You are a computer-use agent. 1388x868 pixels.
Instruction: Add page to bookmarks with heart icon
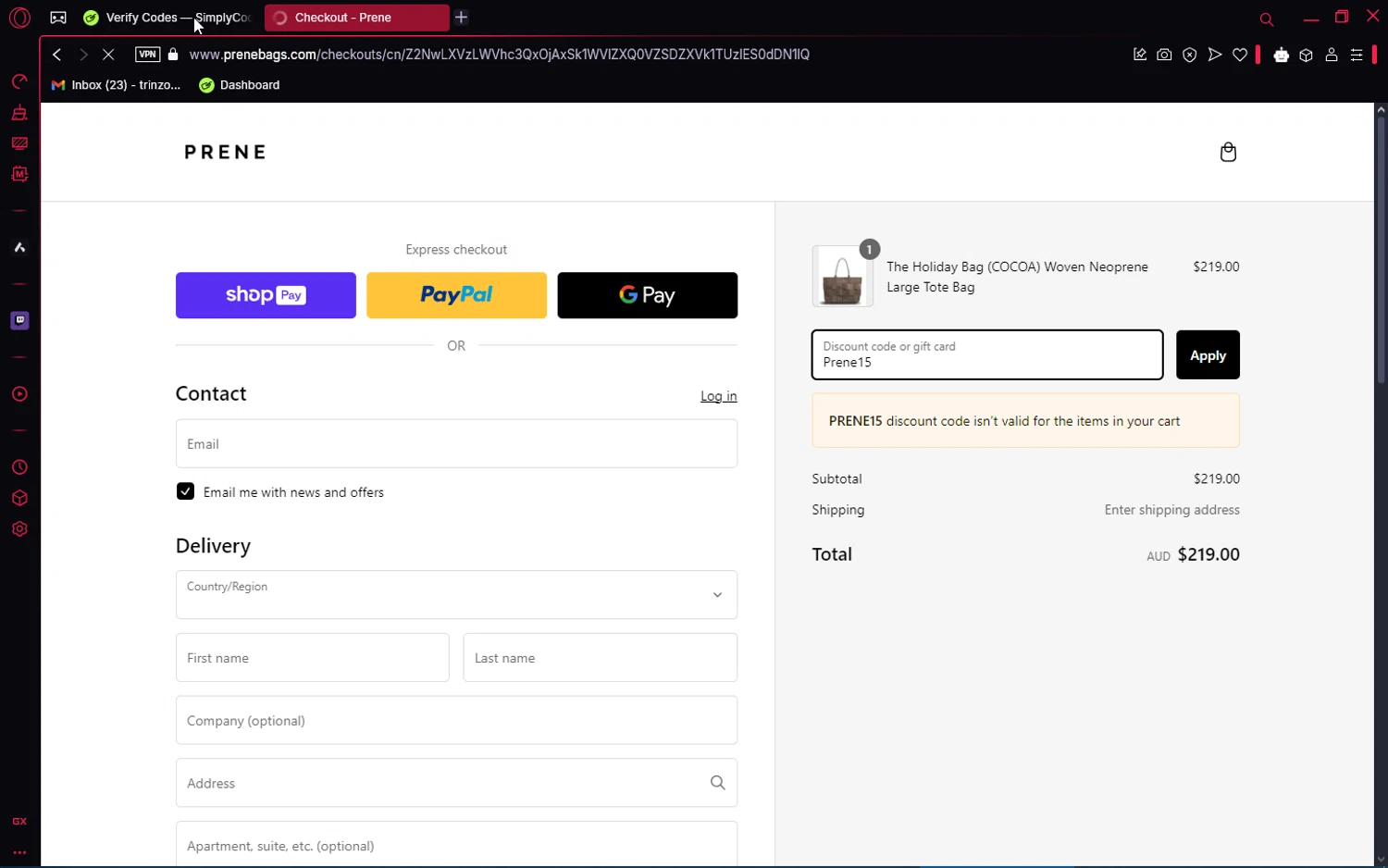pyautogui.click(x=1240, y=55)
